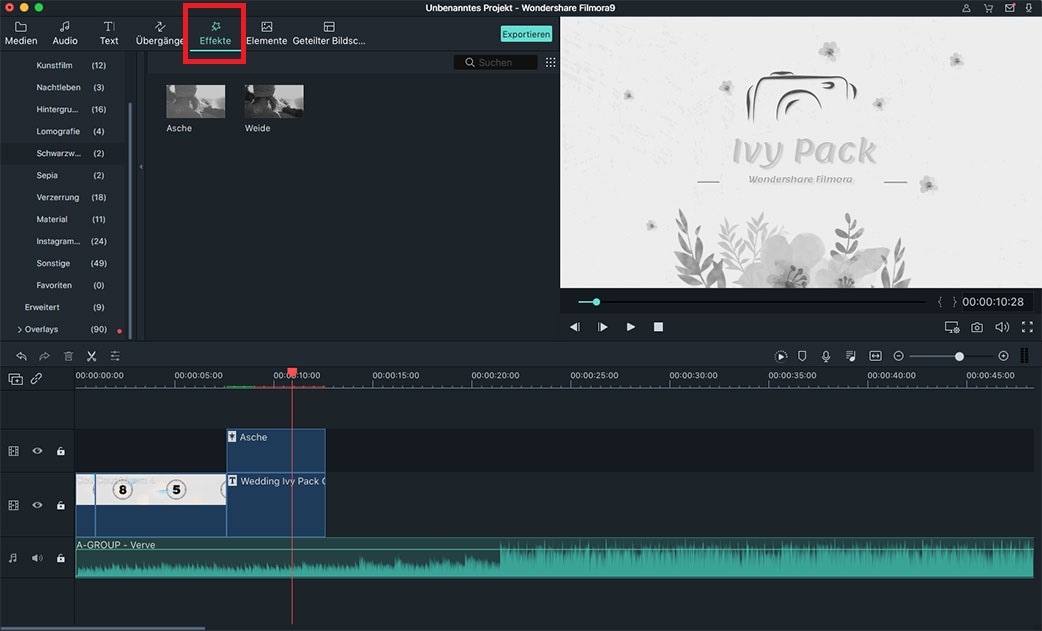Split clip using the scissors icon
Screen dimensions: 1042x631
click(x=92, y=356)
